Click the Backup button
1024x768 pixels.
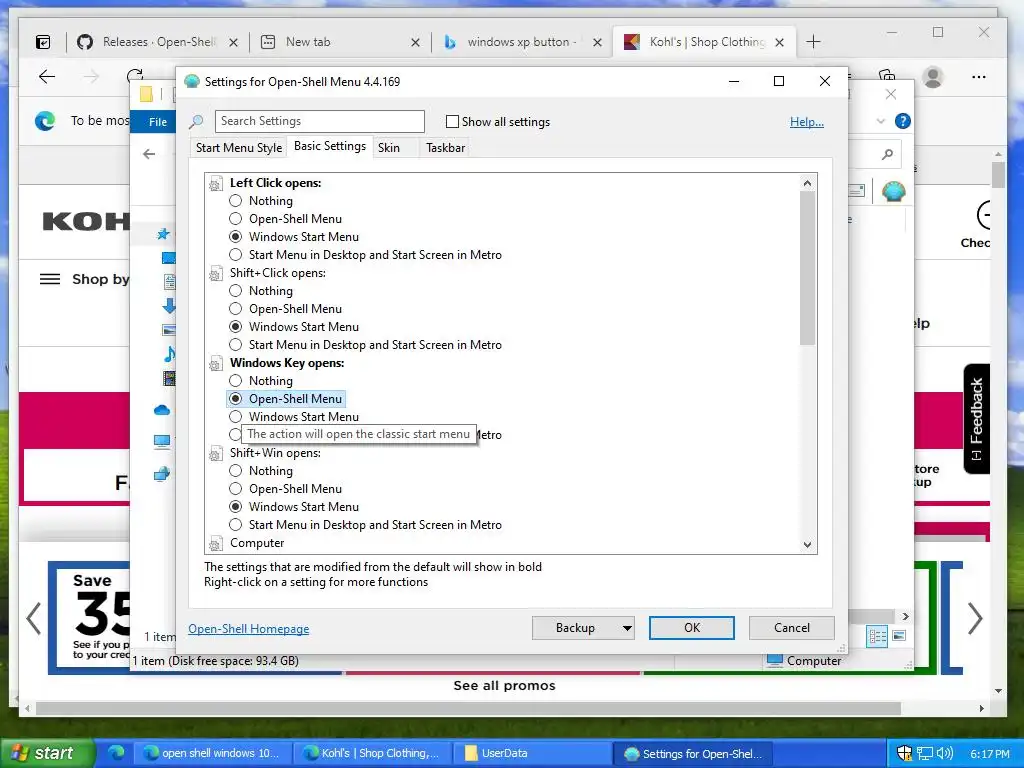click(575, 628)
